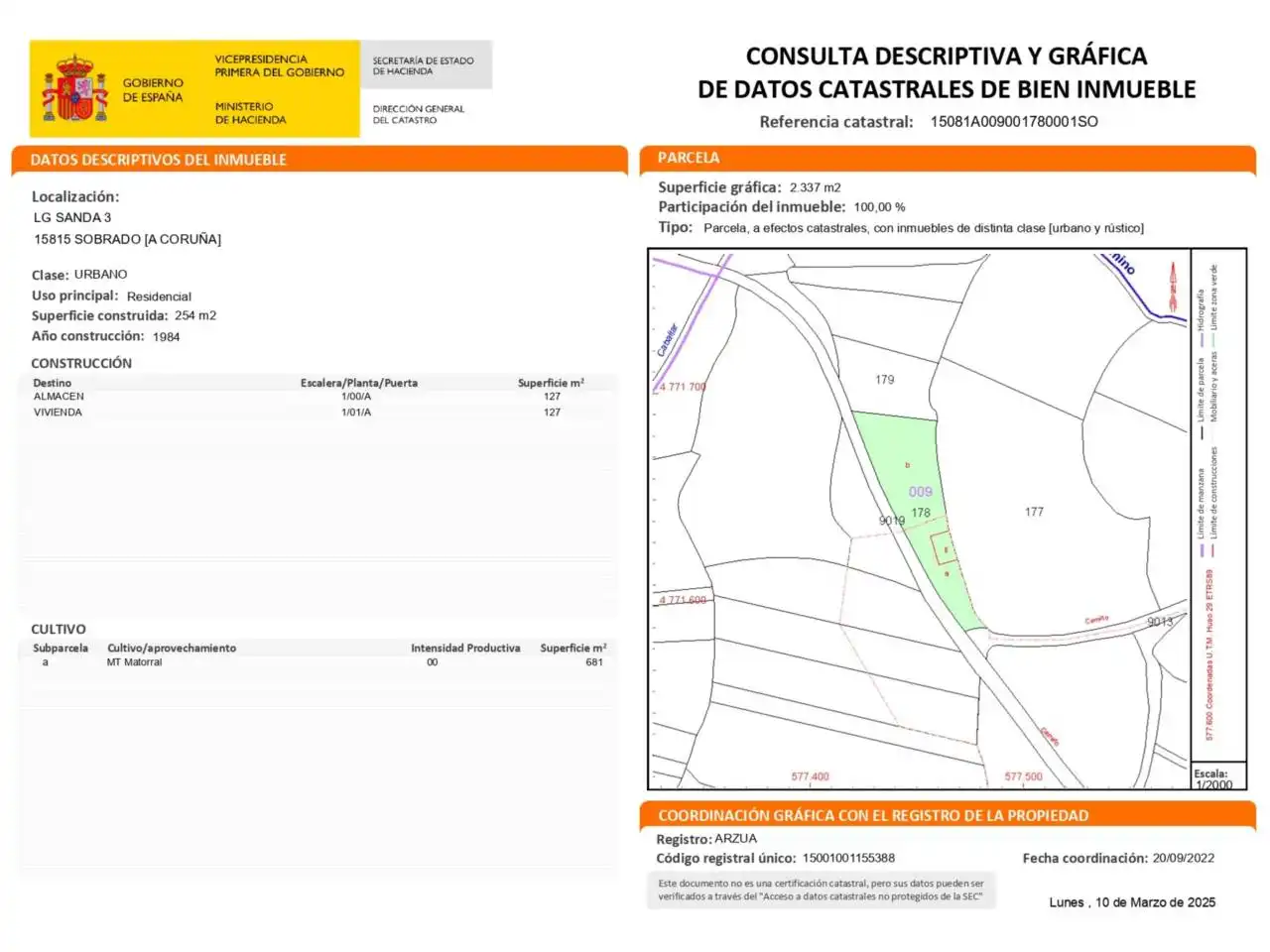Screen dimensions: 1270x952
Task: Click construction year '1984'
Action: click(166, 337)
